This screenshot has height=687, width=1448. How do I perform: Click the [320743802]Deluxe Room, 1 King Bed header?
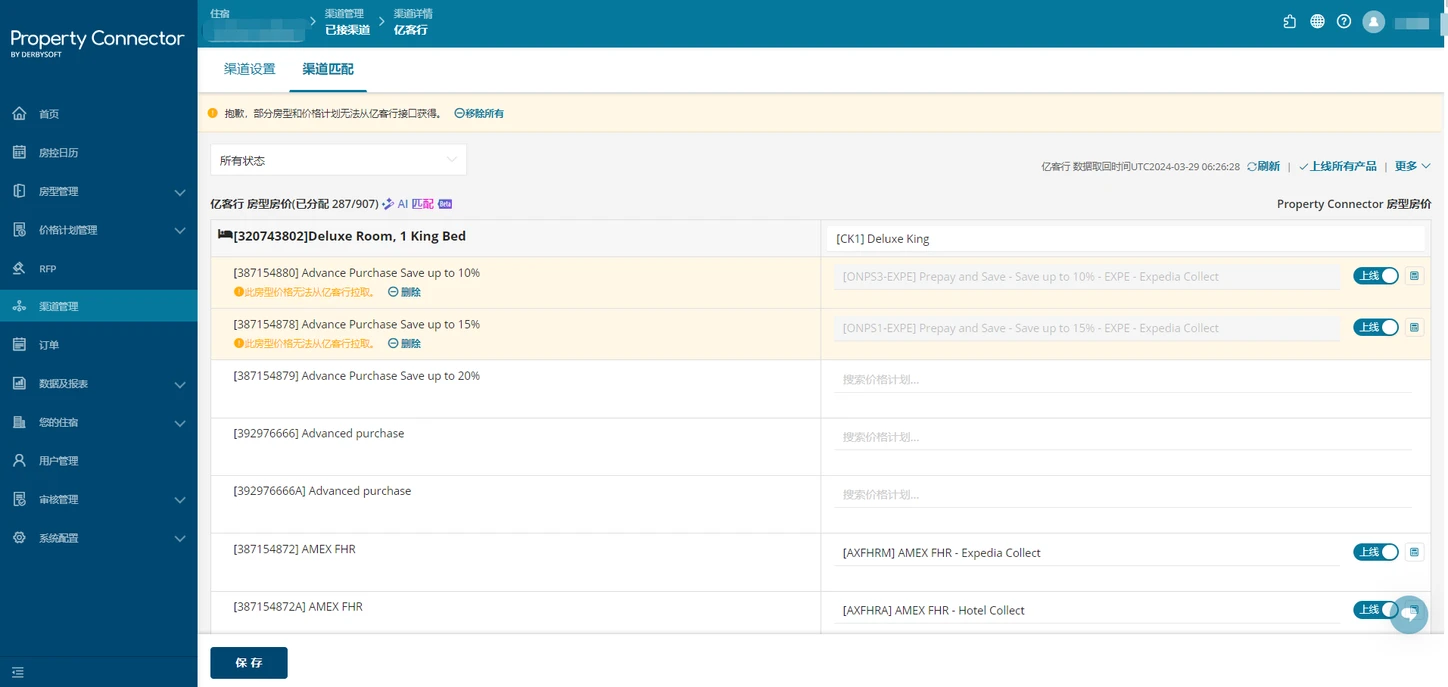tap(350, 236)
